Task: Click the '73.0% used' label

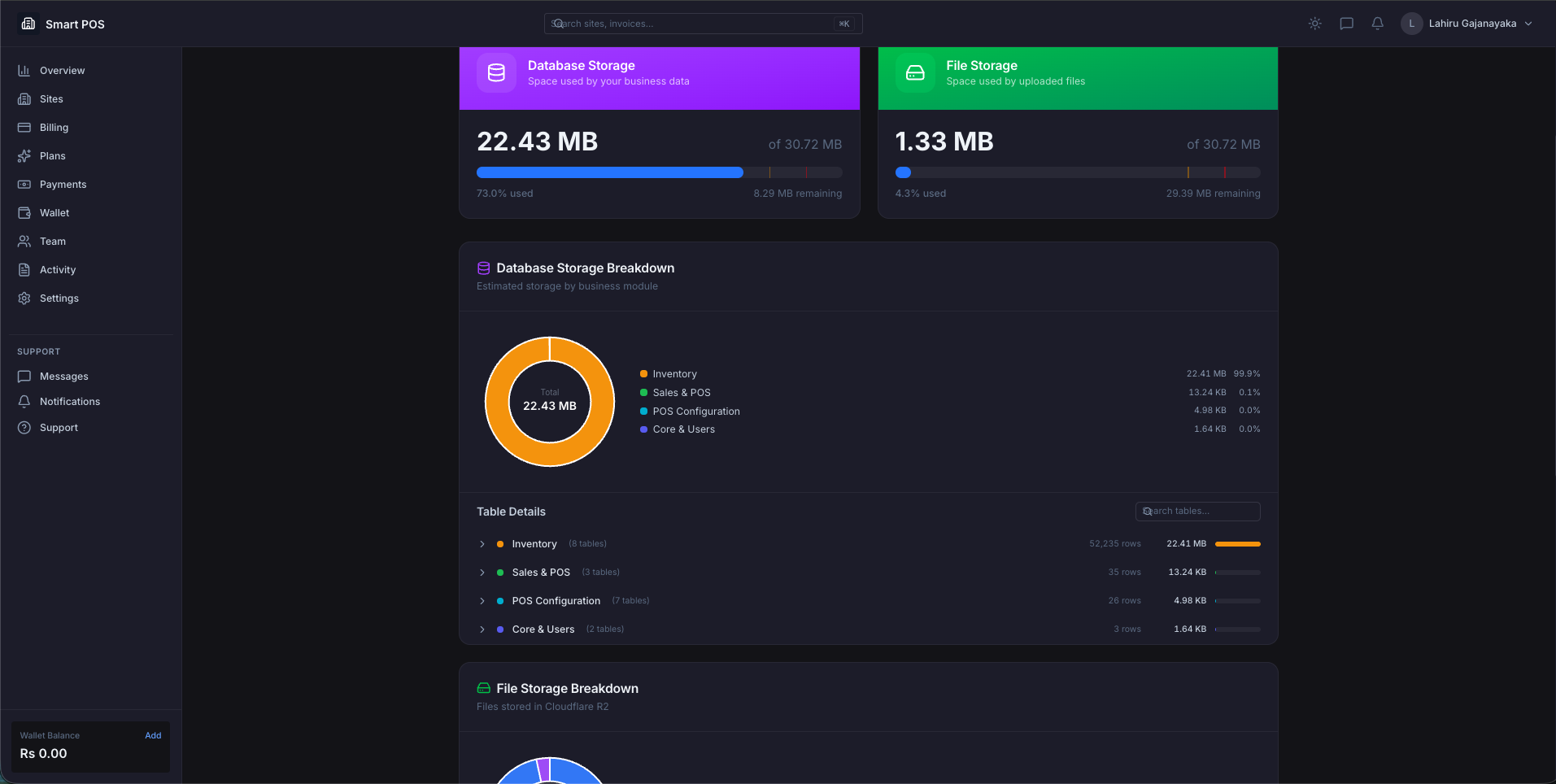Action: pyautogui.click(x=504, y=194)
